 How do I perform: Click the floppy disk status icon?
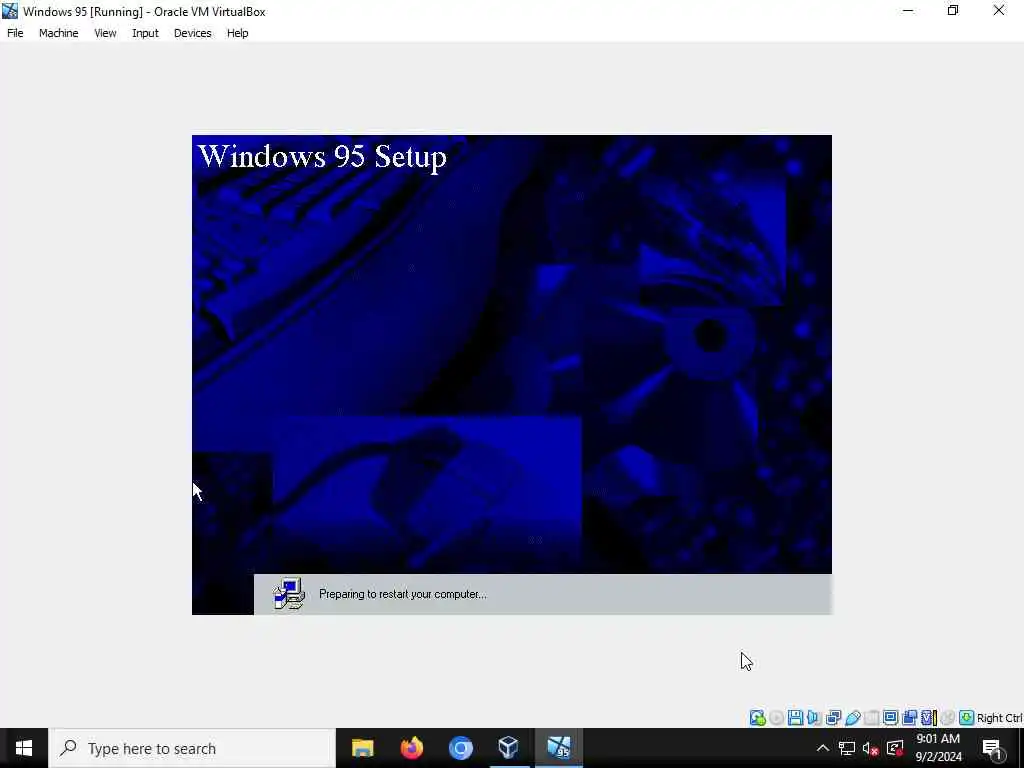coord(795,718)
